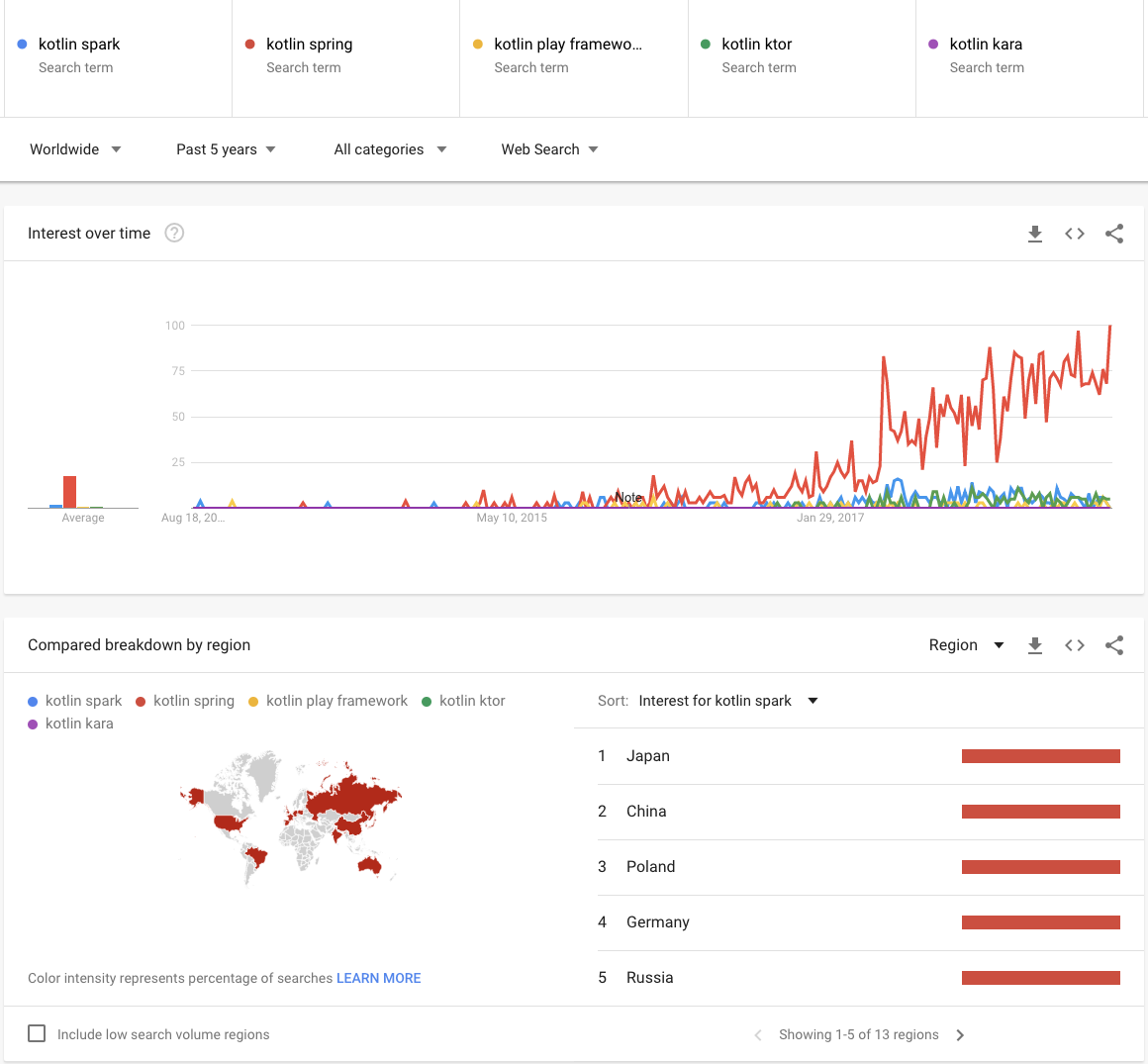Share the Compared breakdown by region card
The width and height of the screenshot is (1148, 1064).
(1114, 645)
